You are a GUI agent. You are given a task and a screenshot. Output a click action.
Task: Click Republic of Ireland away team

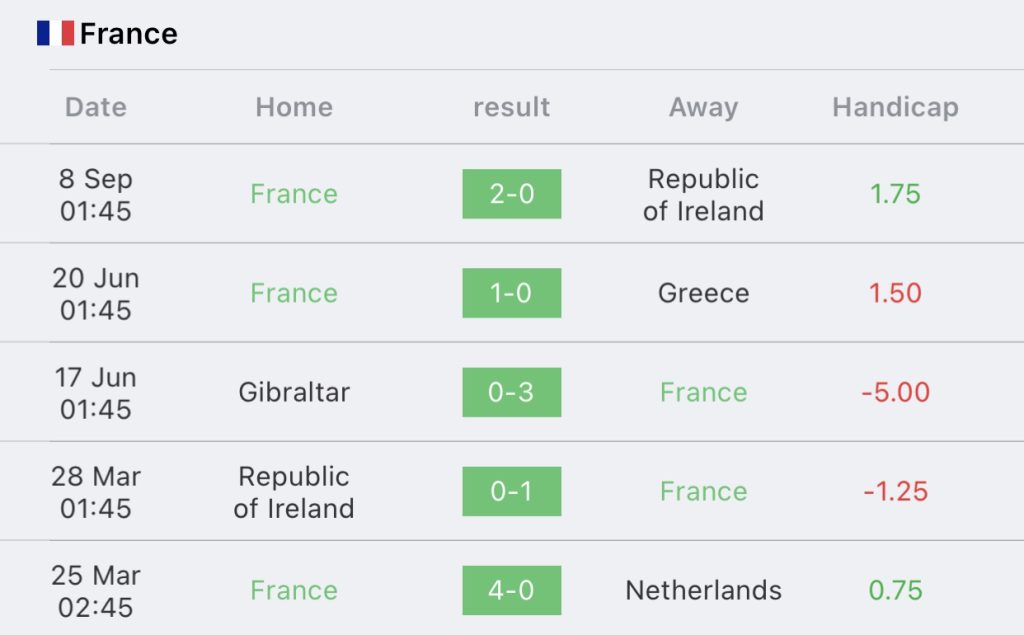(703, 195)
